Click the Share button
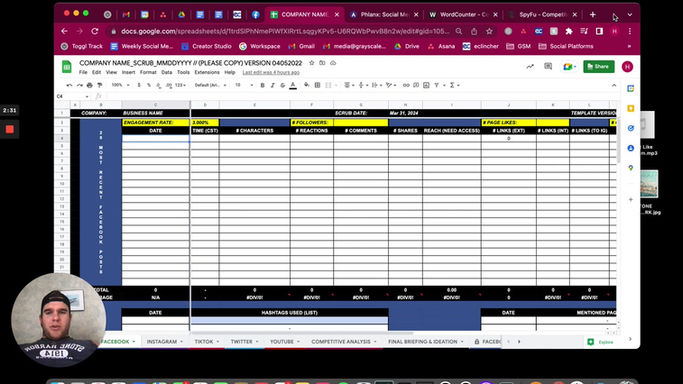The height and width of the screenshot is (384, 683). (598, 67)
